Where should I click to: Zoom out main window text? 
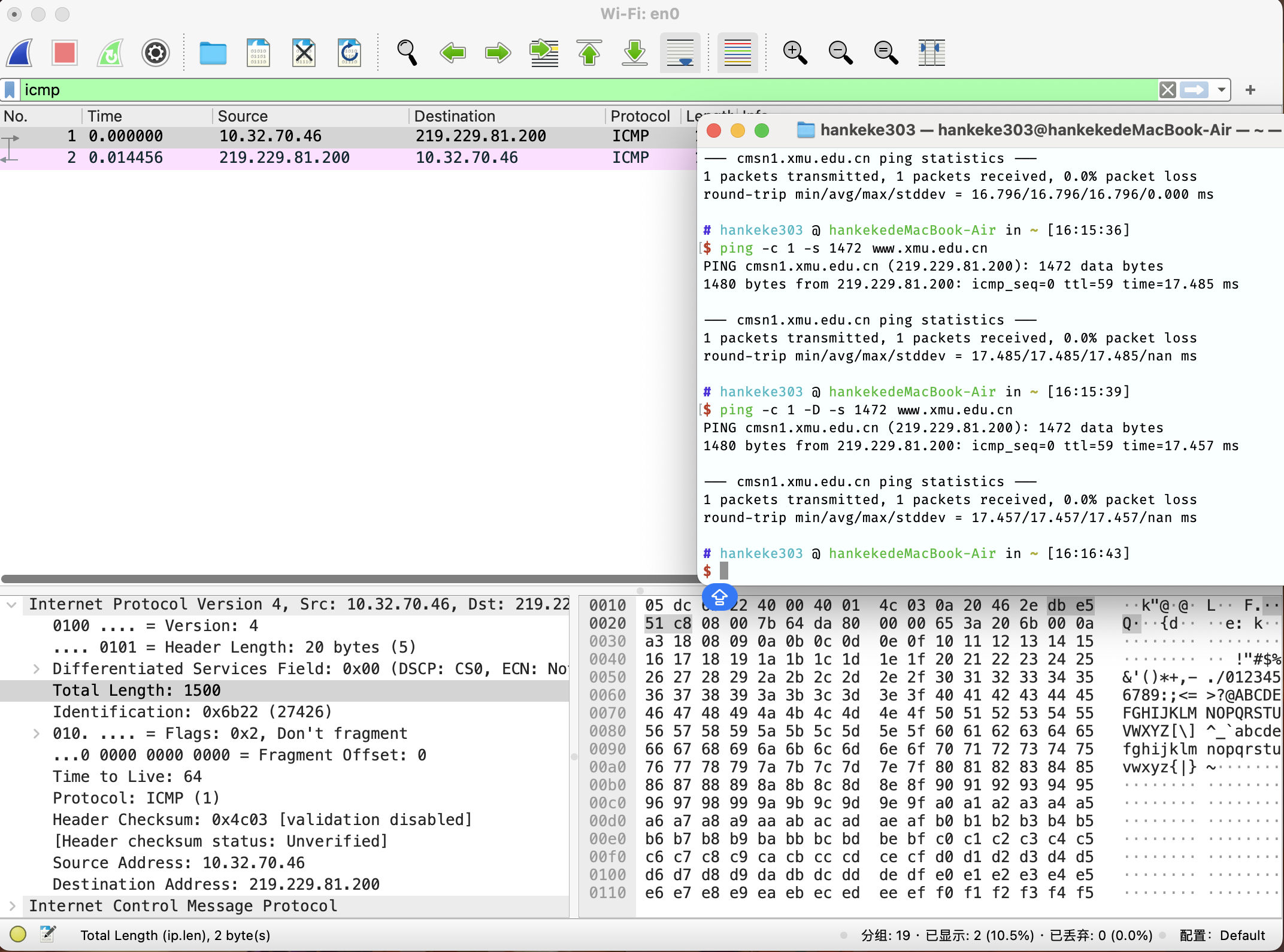(841, 53)
